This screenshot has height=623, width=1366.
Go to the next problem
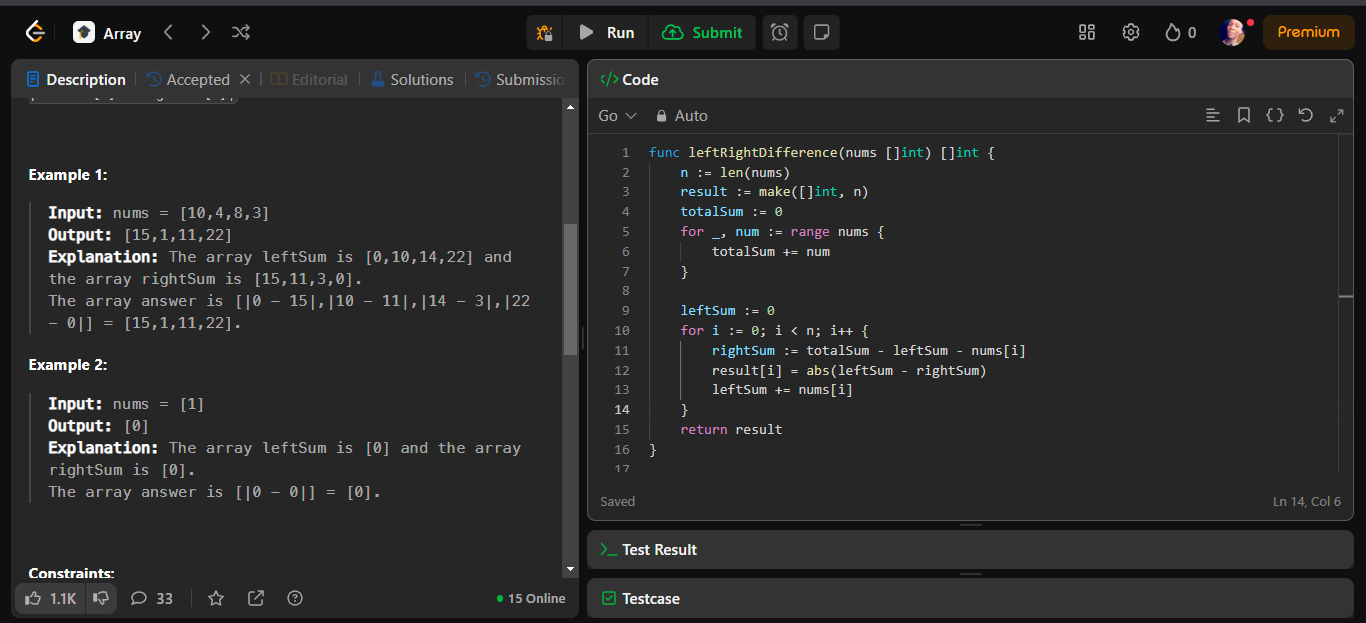click(205, 33)
